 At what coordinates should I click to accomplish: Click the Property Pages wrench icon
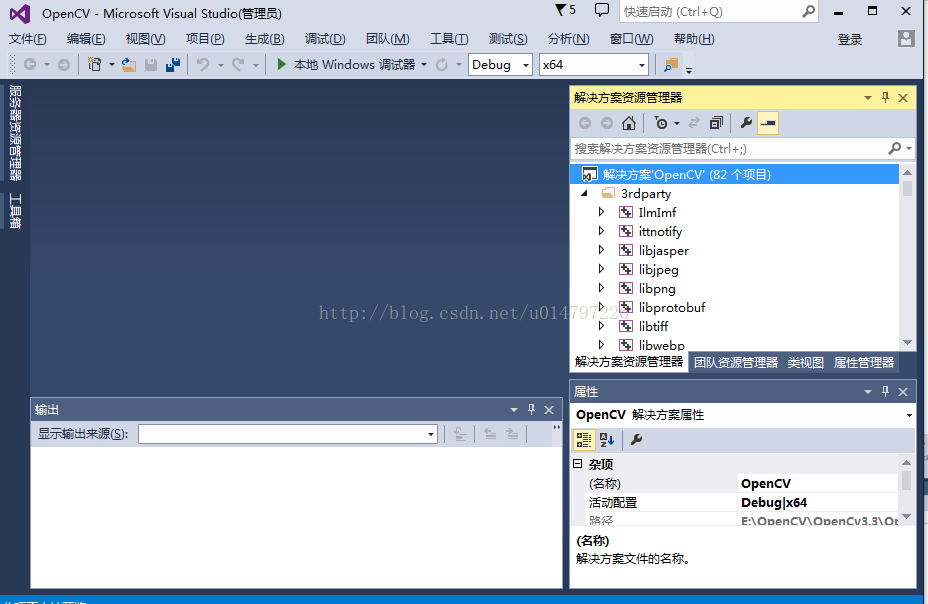[x=636, y=440]
